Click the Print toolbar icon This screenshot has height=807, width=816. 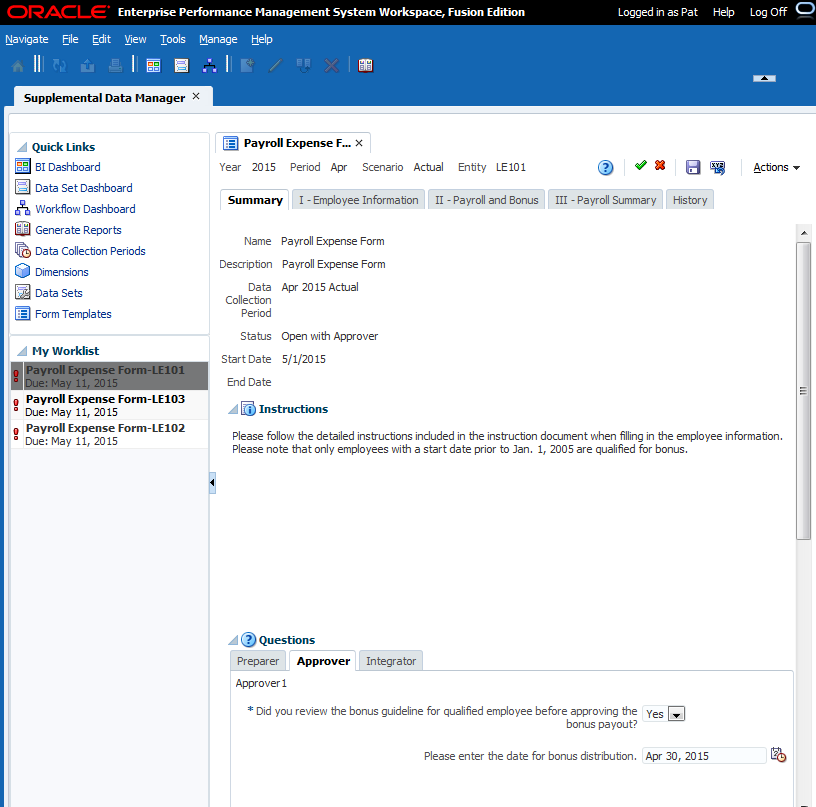click(115, 66)
